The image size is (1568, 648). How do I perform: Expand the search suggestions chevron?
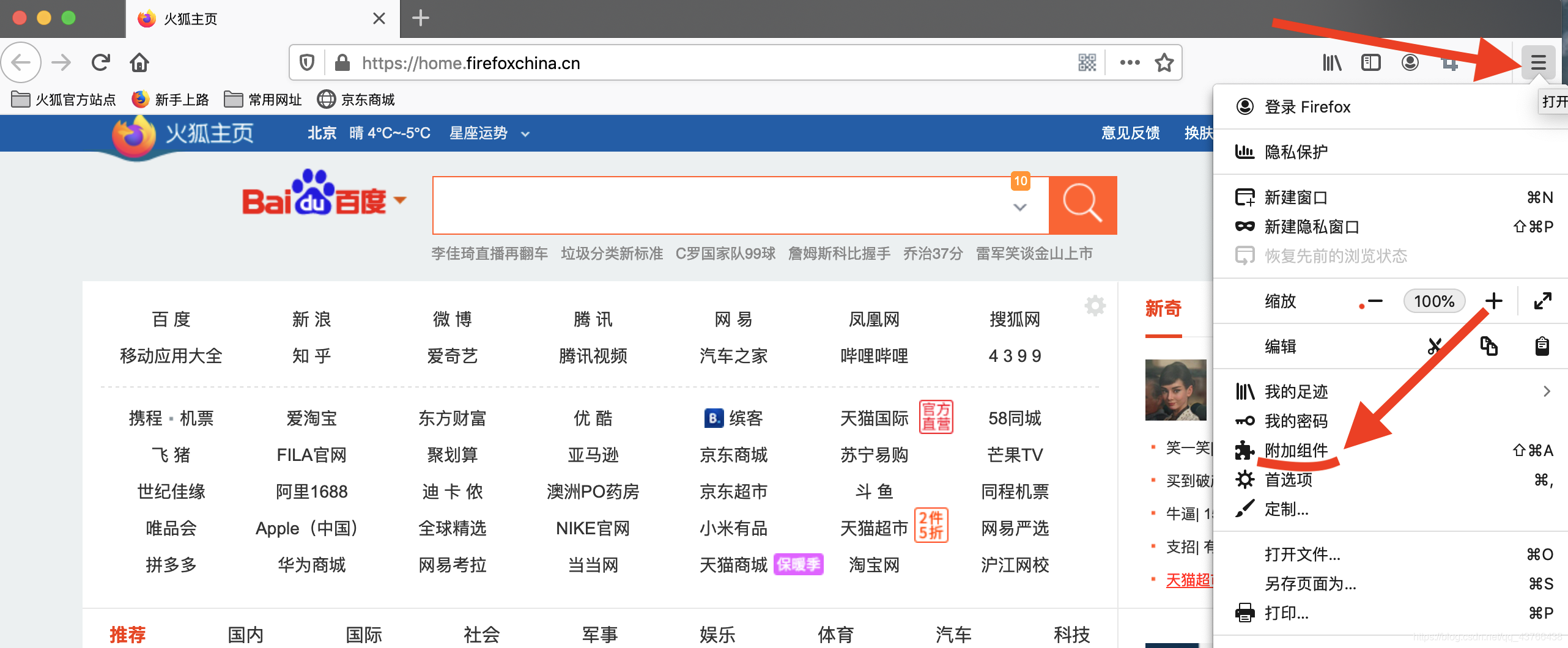[1019, 208]
